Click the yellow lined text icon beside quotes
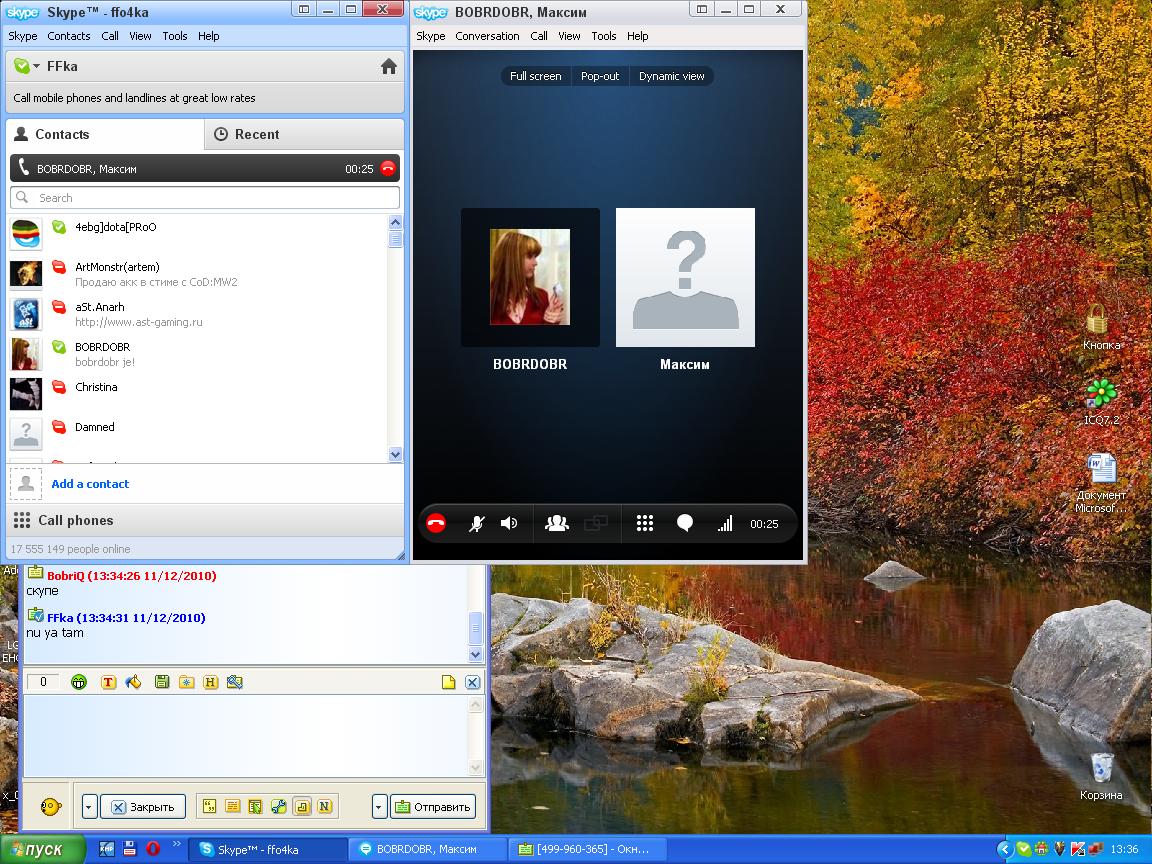The image size is (1152, 864). [x=232, y=806]
